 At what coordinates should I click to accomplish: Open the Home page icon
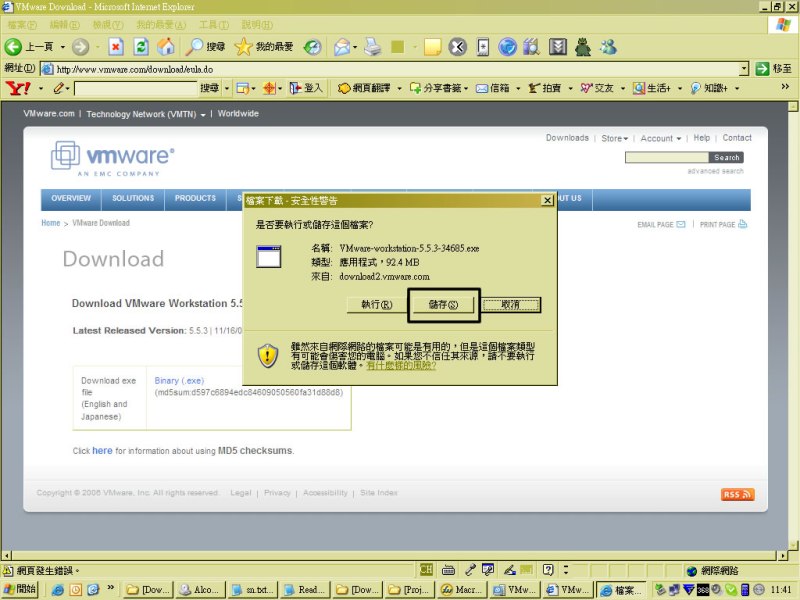tap(165, 47)
